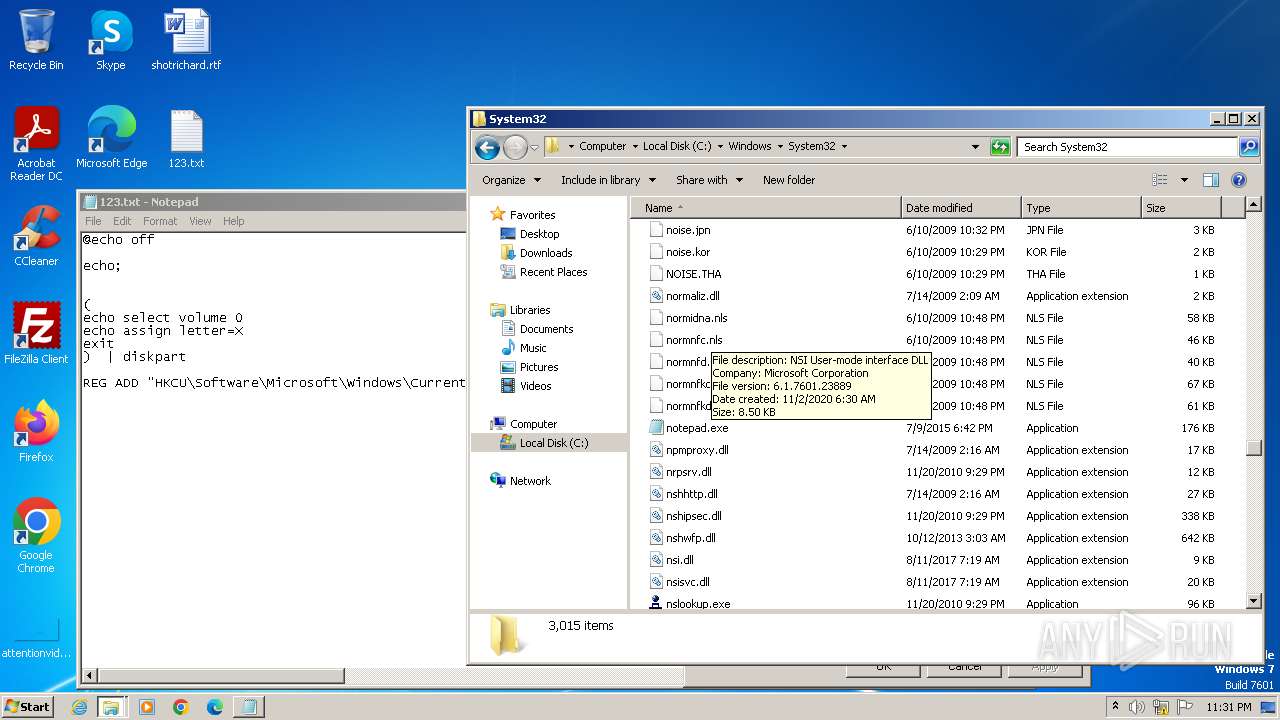Select the 123.txt desktop file
1280x720 pixels.
[x=186, y=138]
